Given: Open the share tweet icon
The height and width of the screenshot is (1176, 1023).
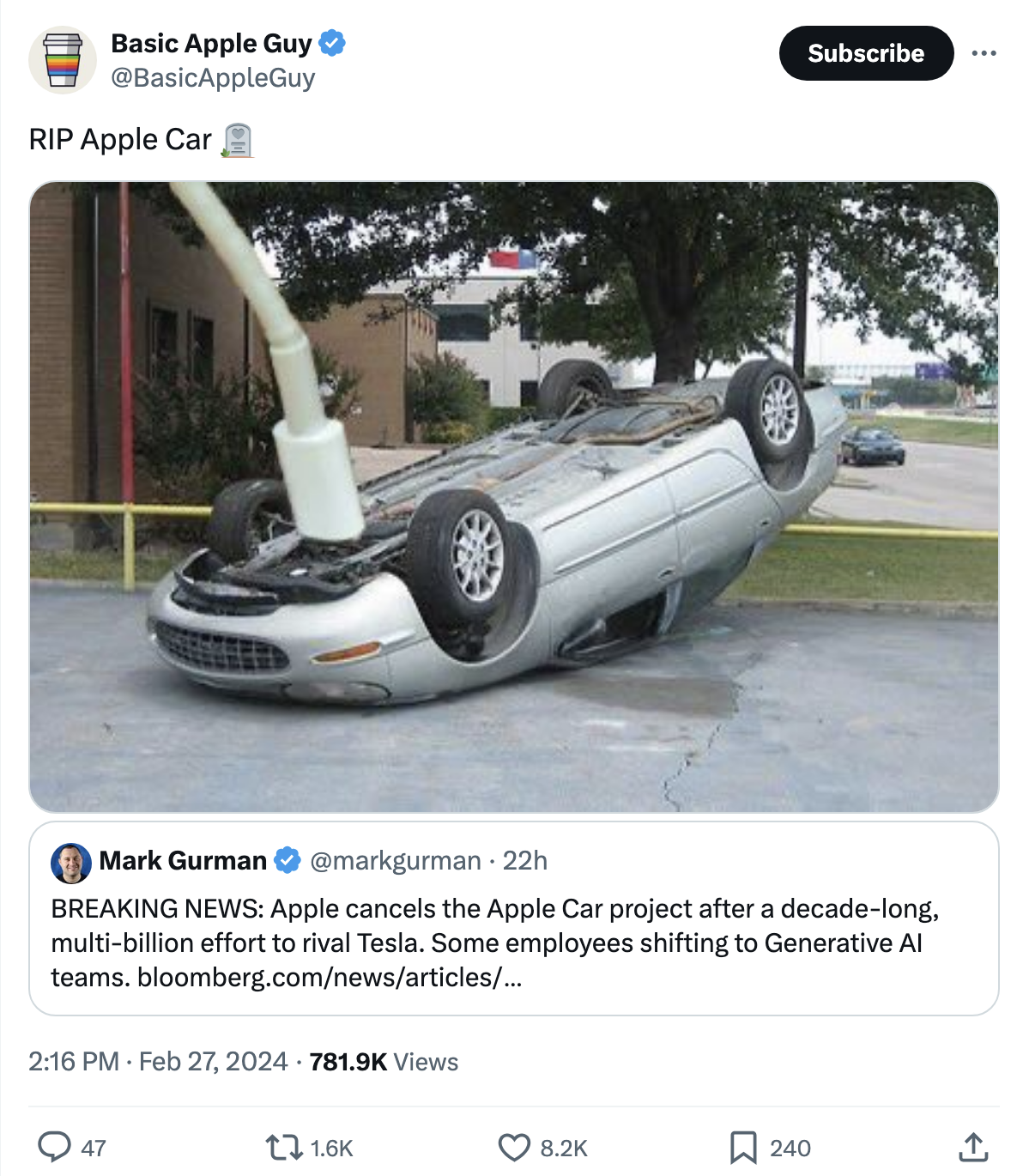Looking at the screenshot, I should coord(973,1147).
